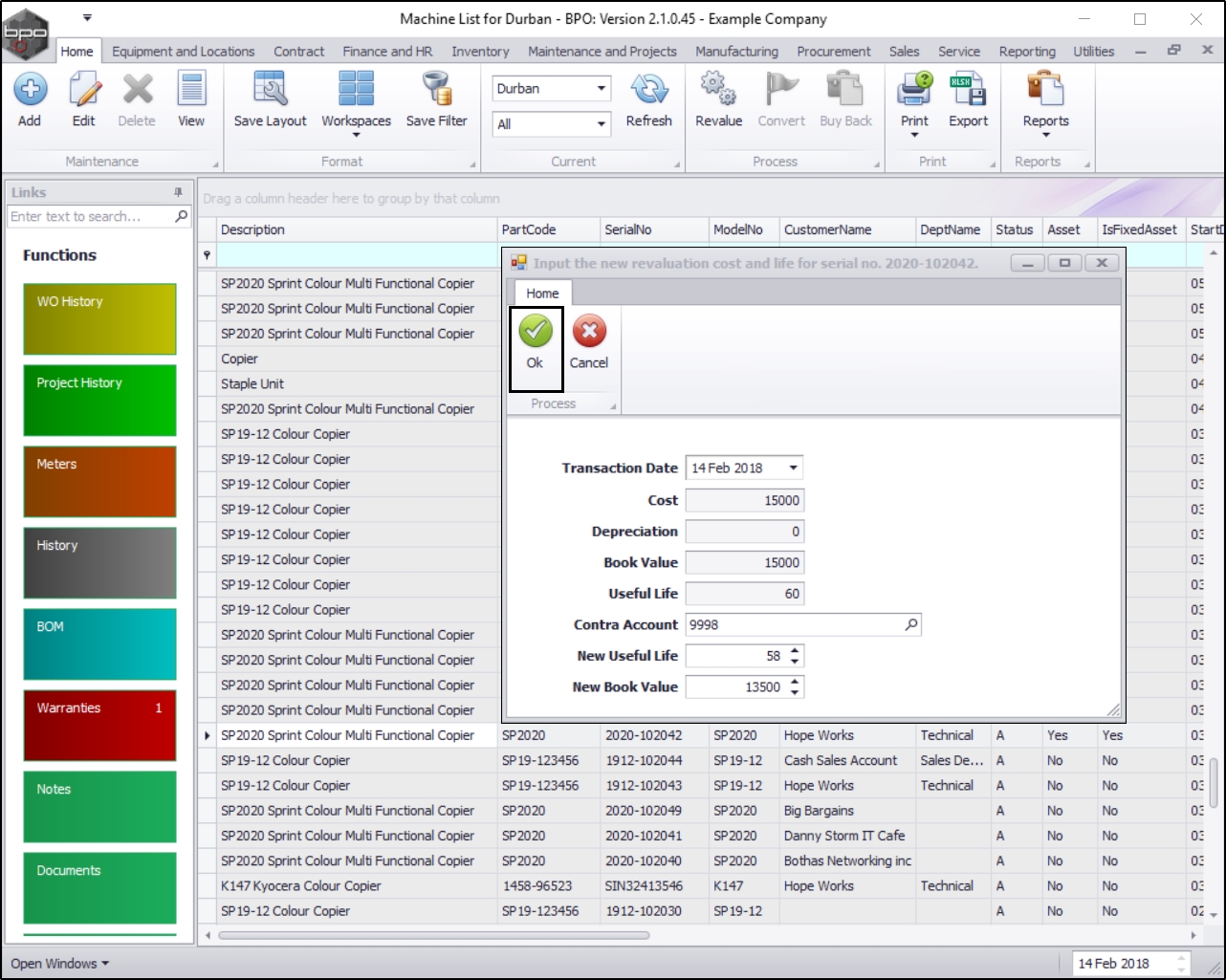Click the Refresh icon in ribbon
This screenshot has height=980, width=1226.
[648, 90]
